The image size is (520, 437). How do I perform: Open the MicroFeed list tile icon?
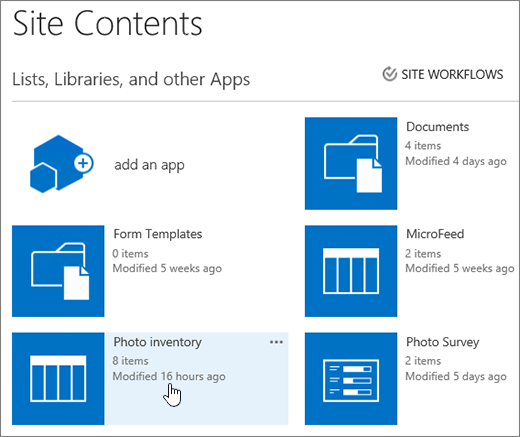pos(351,271)
